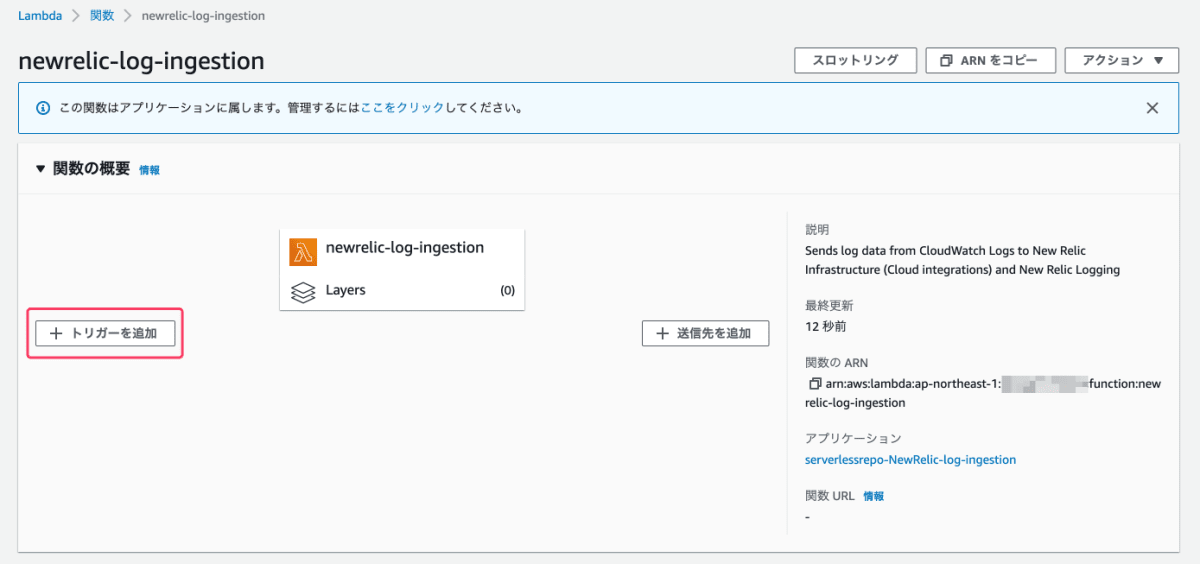Click the newrelic-log-ingestion page heading
Image resolution: width=1200 pixels, height=564 pixels.
point(141,61)
